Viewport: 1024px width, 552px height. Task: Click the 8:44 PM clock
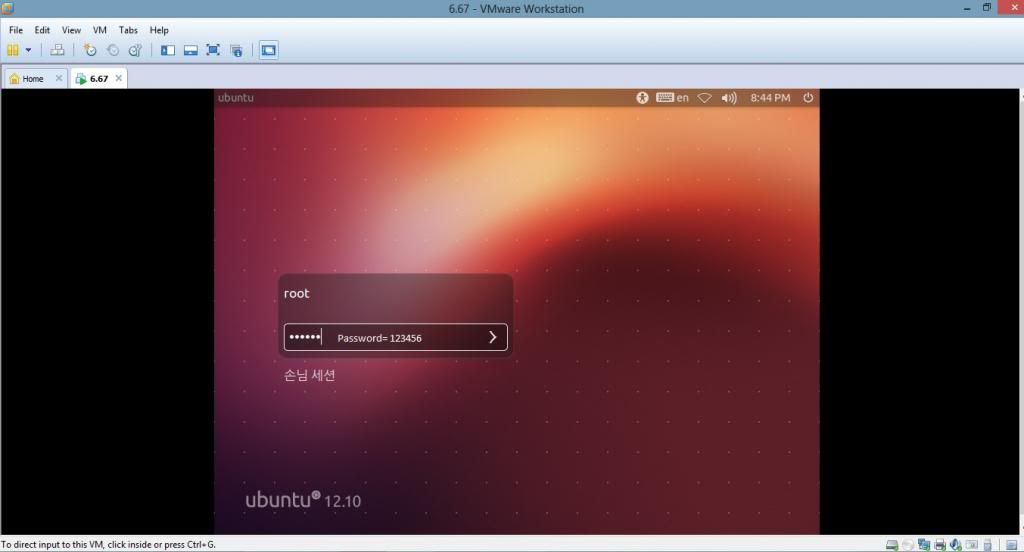tap(770, 97)
